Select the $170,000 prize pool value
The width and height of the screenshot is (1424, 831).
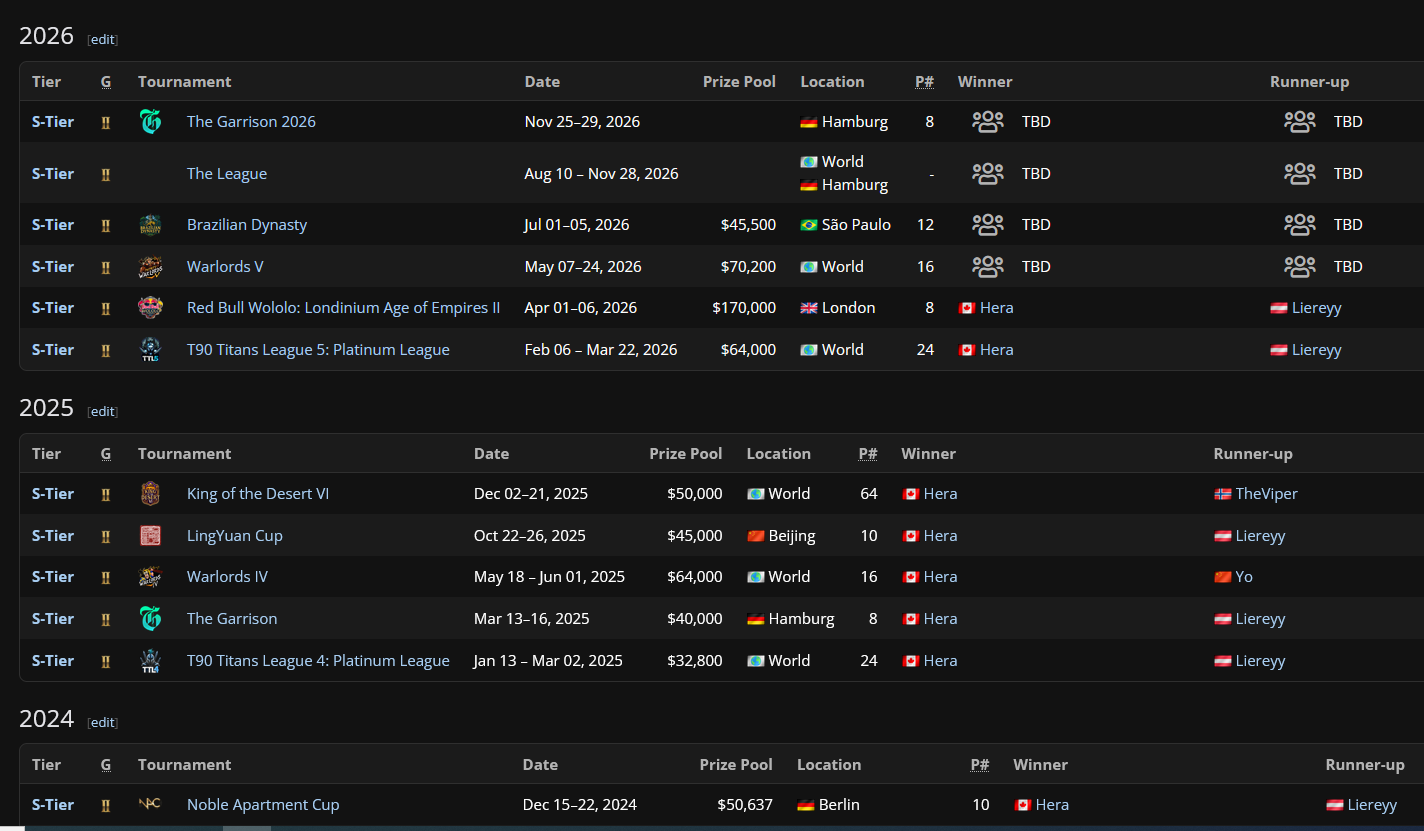[744, 308]
